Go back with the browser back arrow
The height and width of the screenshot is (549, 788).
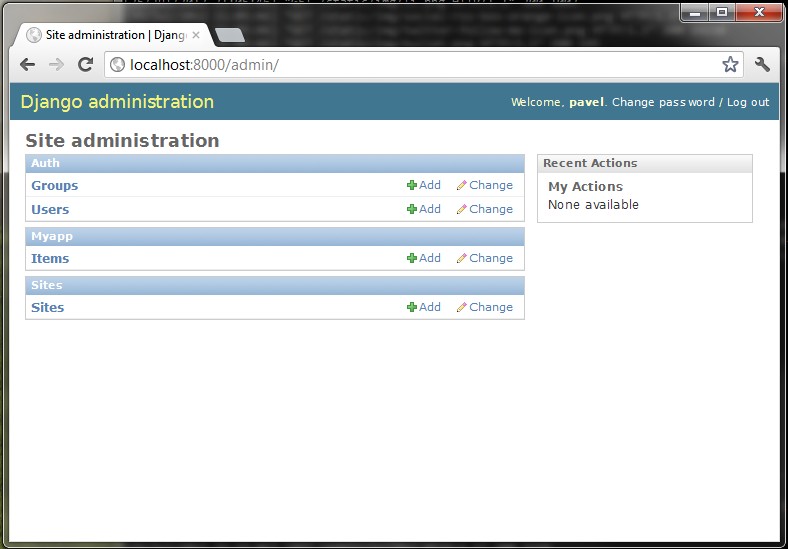click(x=28, y=64)
